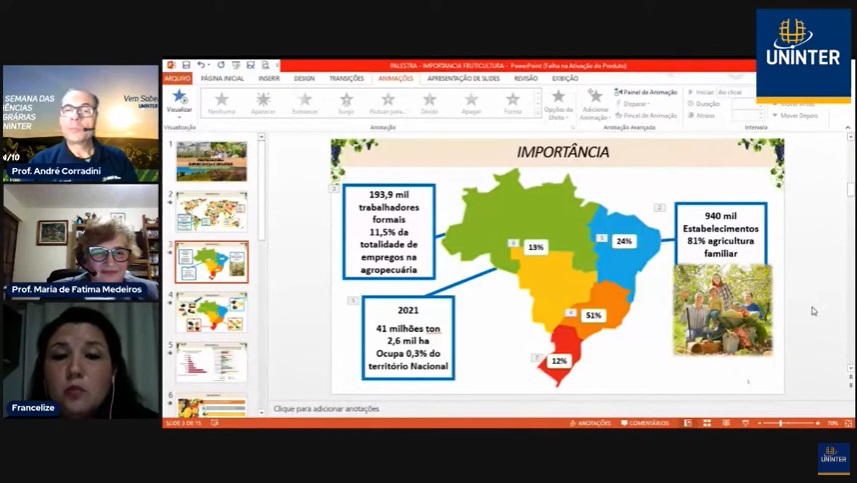Select the Aparecer animation effect
This screenshot has width=857, height=483.
263,101
